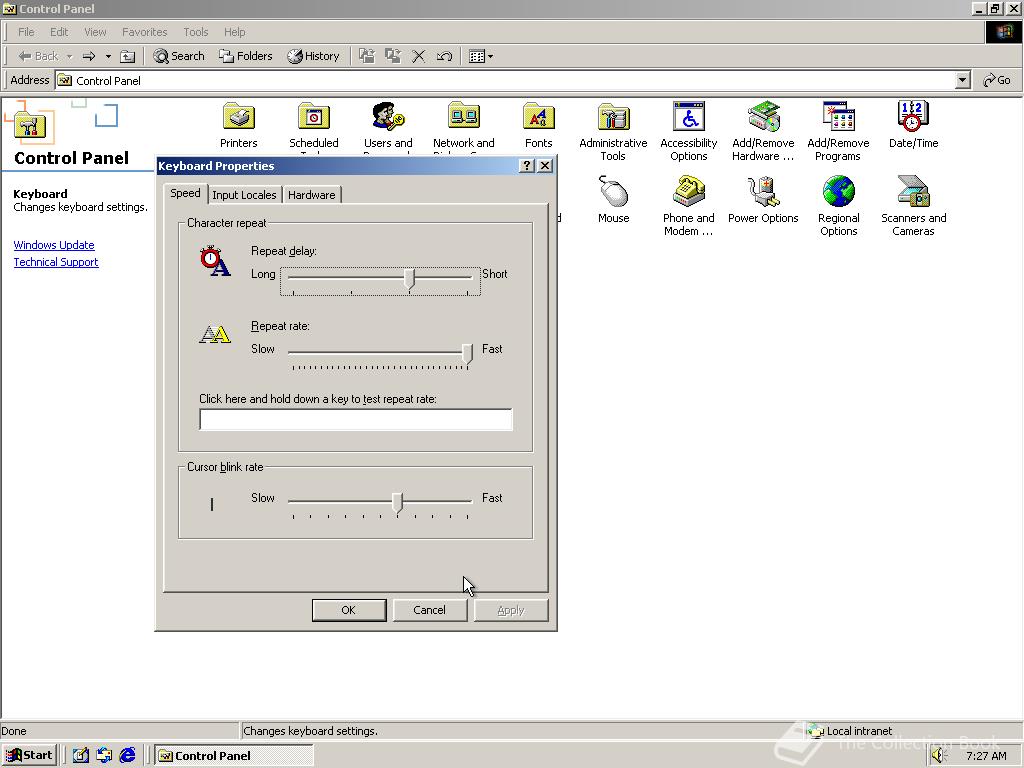
Task: Click the Search toolbar button
Action: pyautogui.click(x=179, y=56)
